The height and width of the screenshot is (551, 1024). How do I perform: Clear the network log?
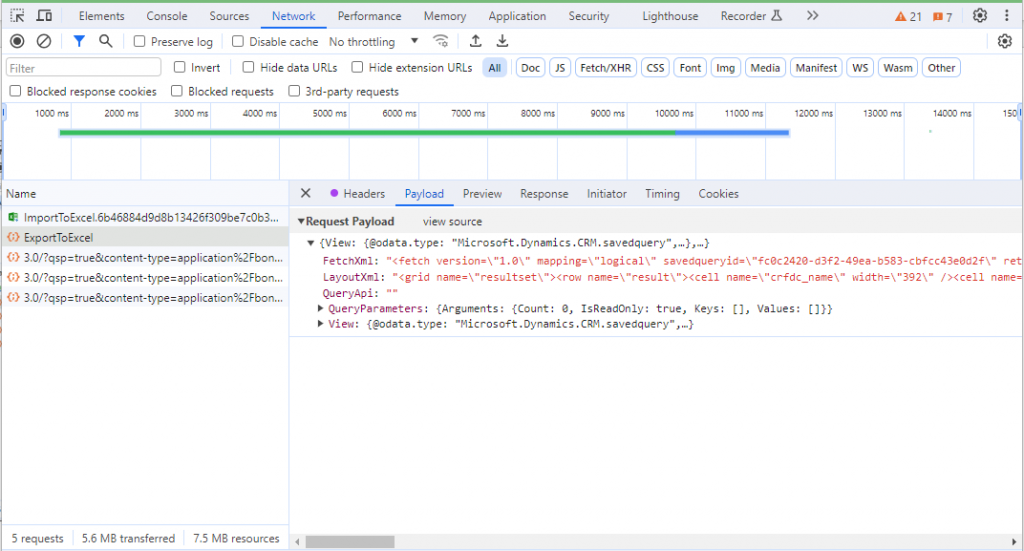click(x=44, y=41)
